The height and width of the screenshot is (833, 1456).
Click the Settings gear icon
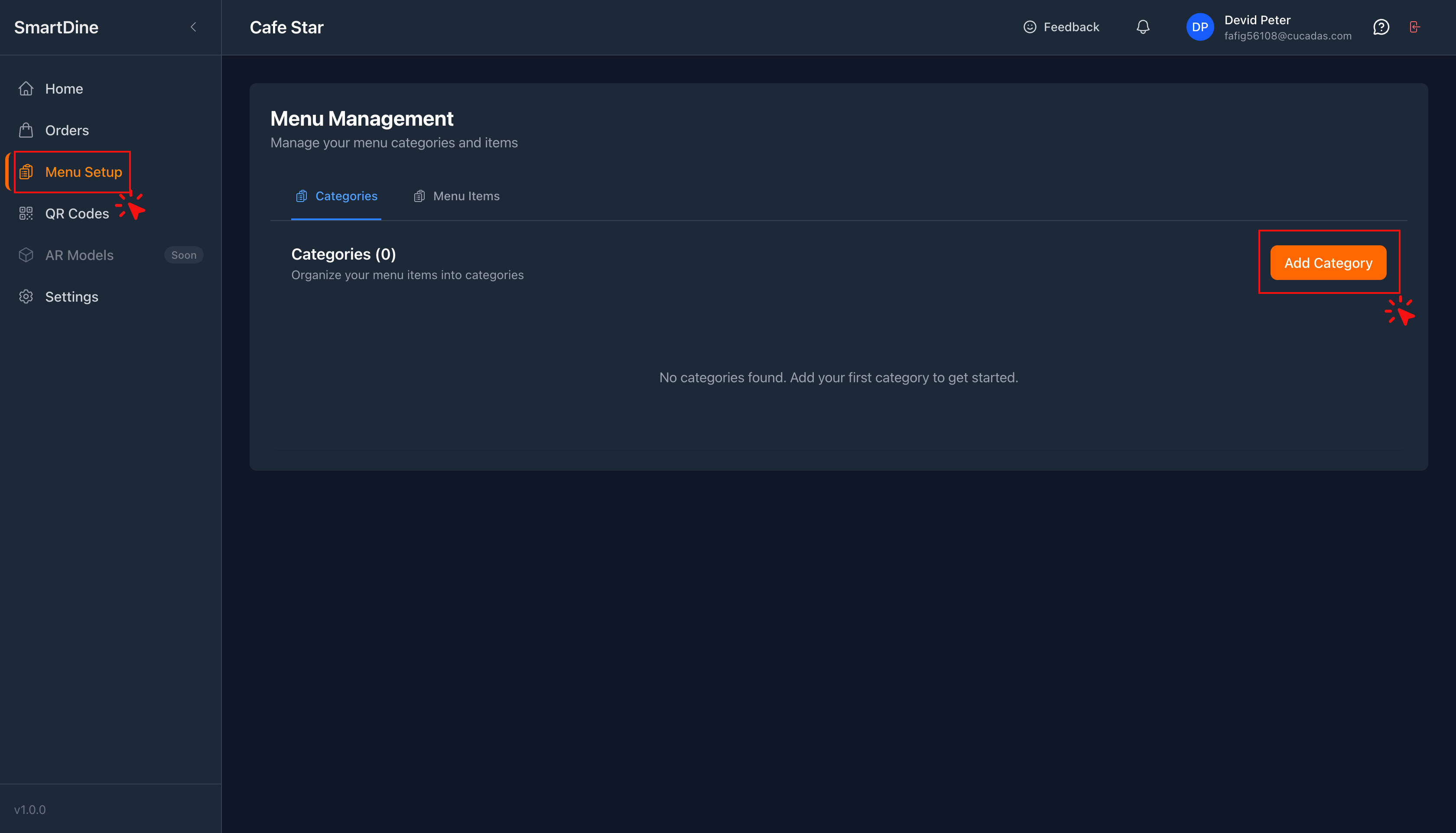pyautogui.click(x=26, y=297)
